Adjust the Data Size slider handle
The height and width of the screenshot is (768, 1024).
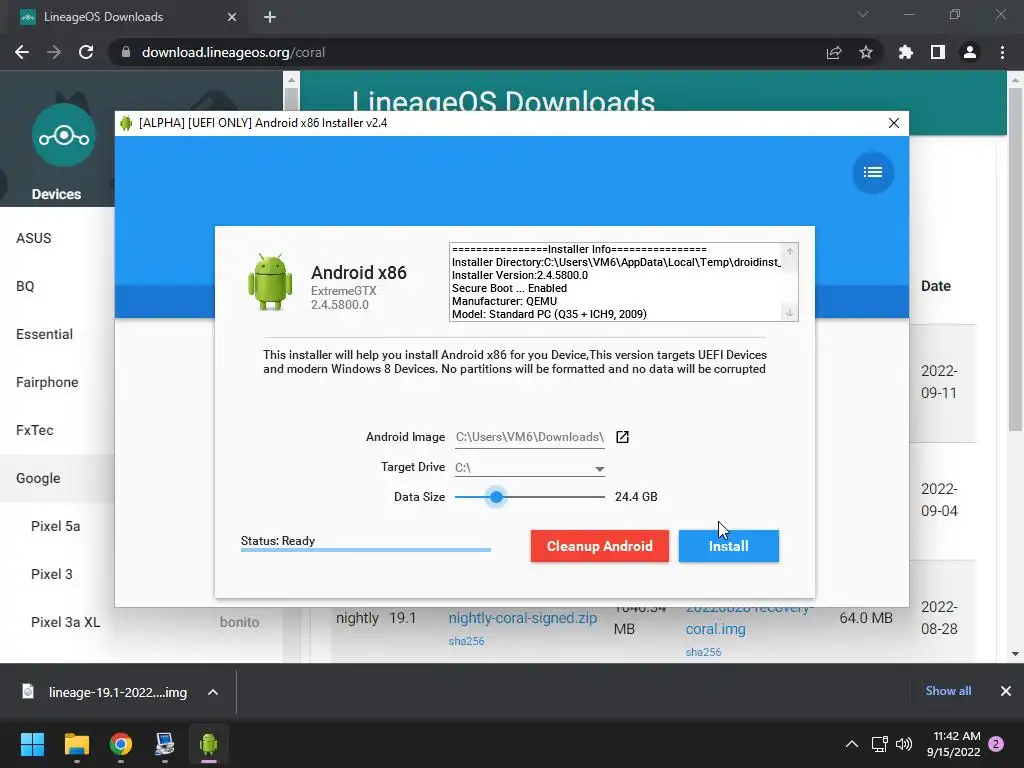click(x=496, y=497)
